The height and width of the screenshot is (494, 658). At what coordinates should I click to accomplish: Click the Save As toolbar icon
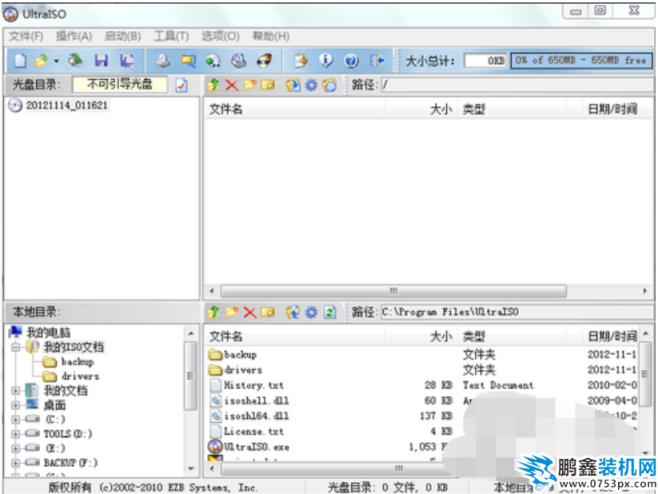coord(127,61)
